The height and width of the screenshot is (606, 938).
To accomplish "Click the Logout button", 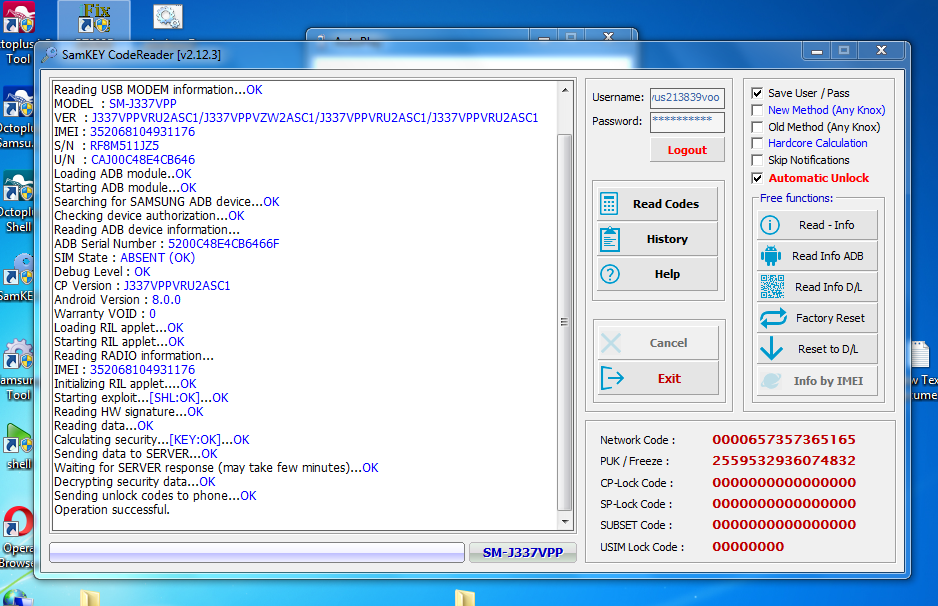I will pyautogui.click(x=687, y=150).
